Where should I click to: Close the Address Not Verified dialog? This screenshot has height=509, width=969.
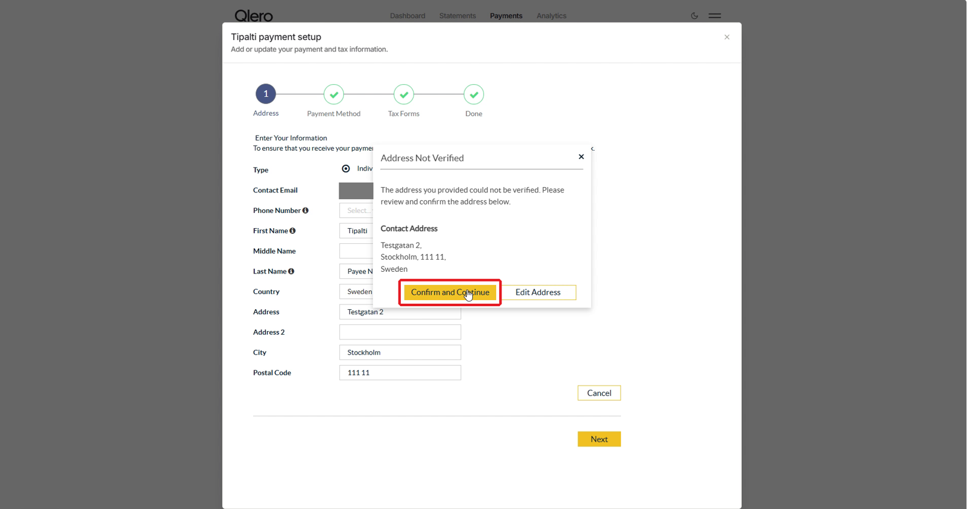581,157
